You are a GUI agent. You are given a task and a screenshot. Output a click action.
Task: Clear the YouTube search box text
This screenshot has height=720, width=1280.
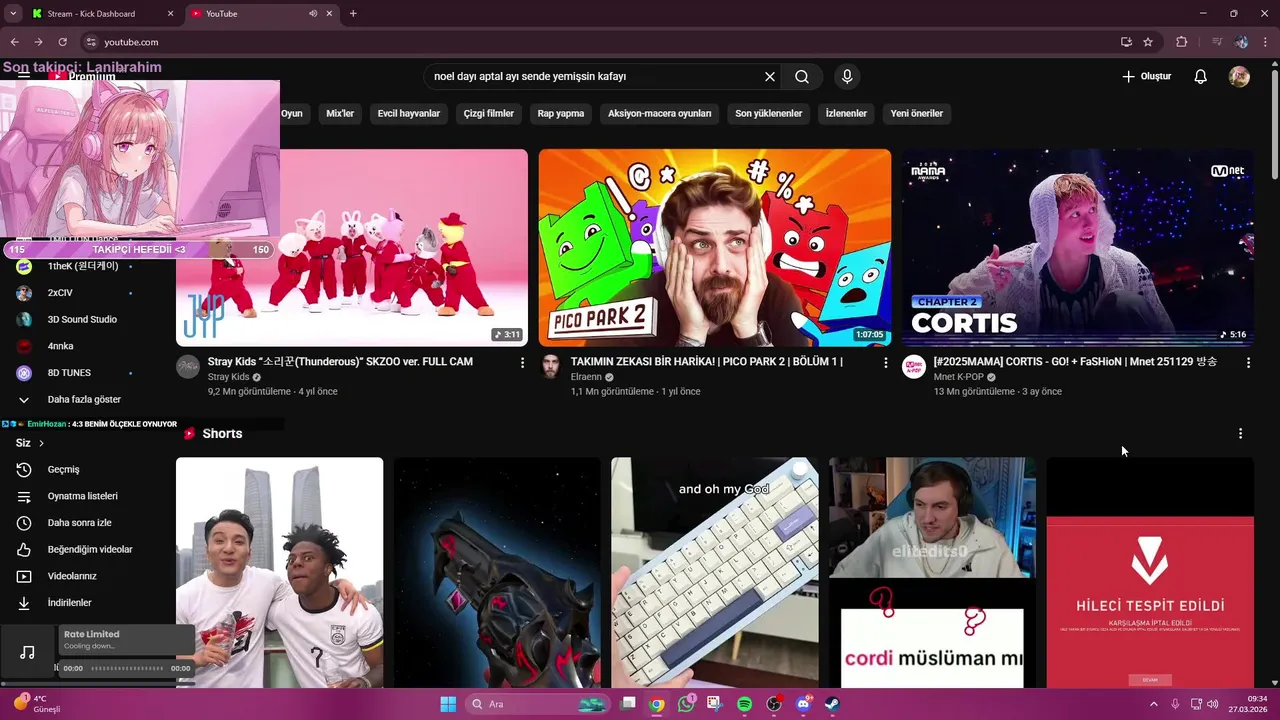(770, 76)
